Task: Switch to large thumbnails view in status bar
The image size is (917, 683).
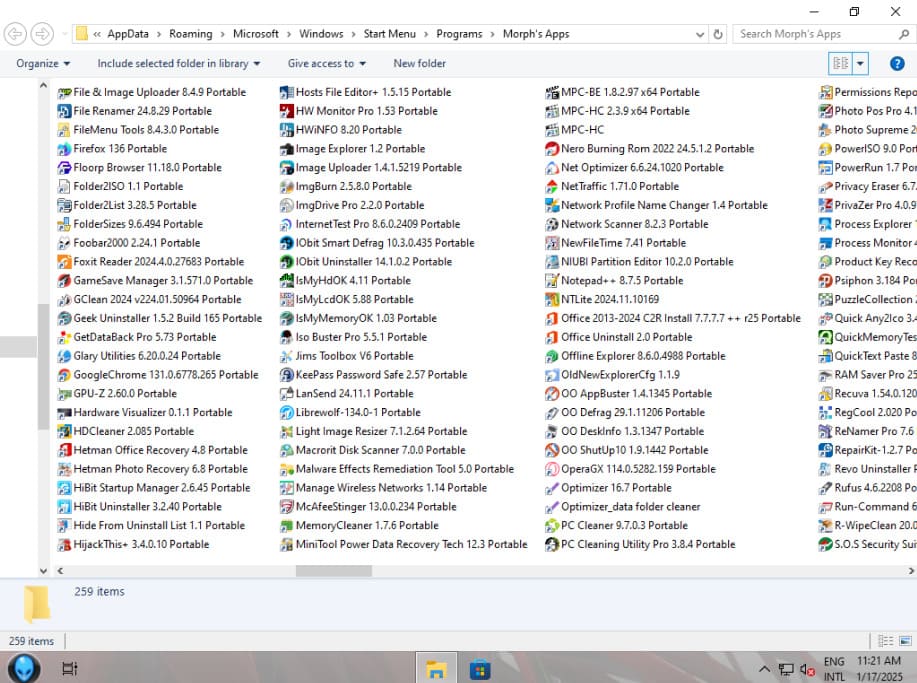Action: 905,641
